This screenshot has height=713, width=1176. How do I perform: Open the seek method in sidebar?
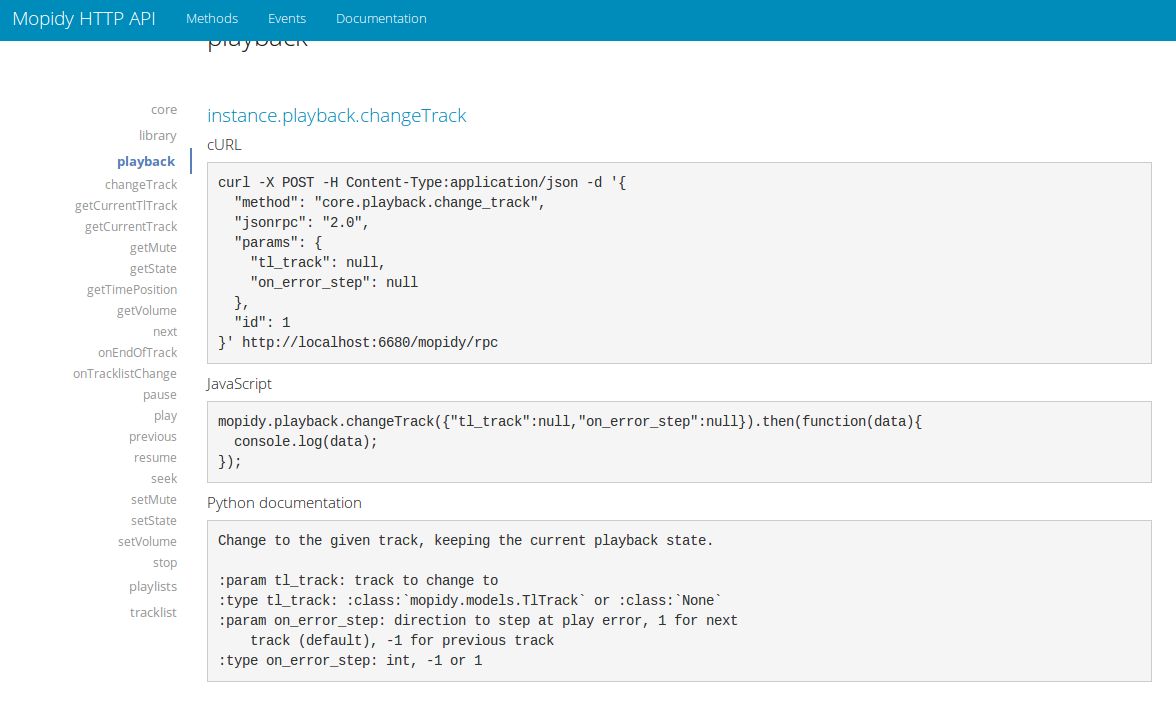click(x=164, y=479)
